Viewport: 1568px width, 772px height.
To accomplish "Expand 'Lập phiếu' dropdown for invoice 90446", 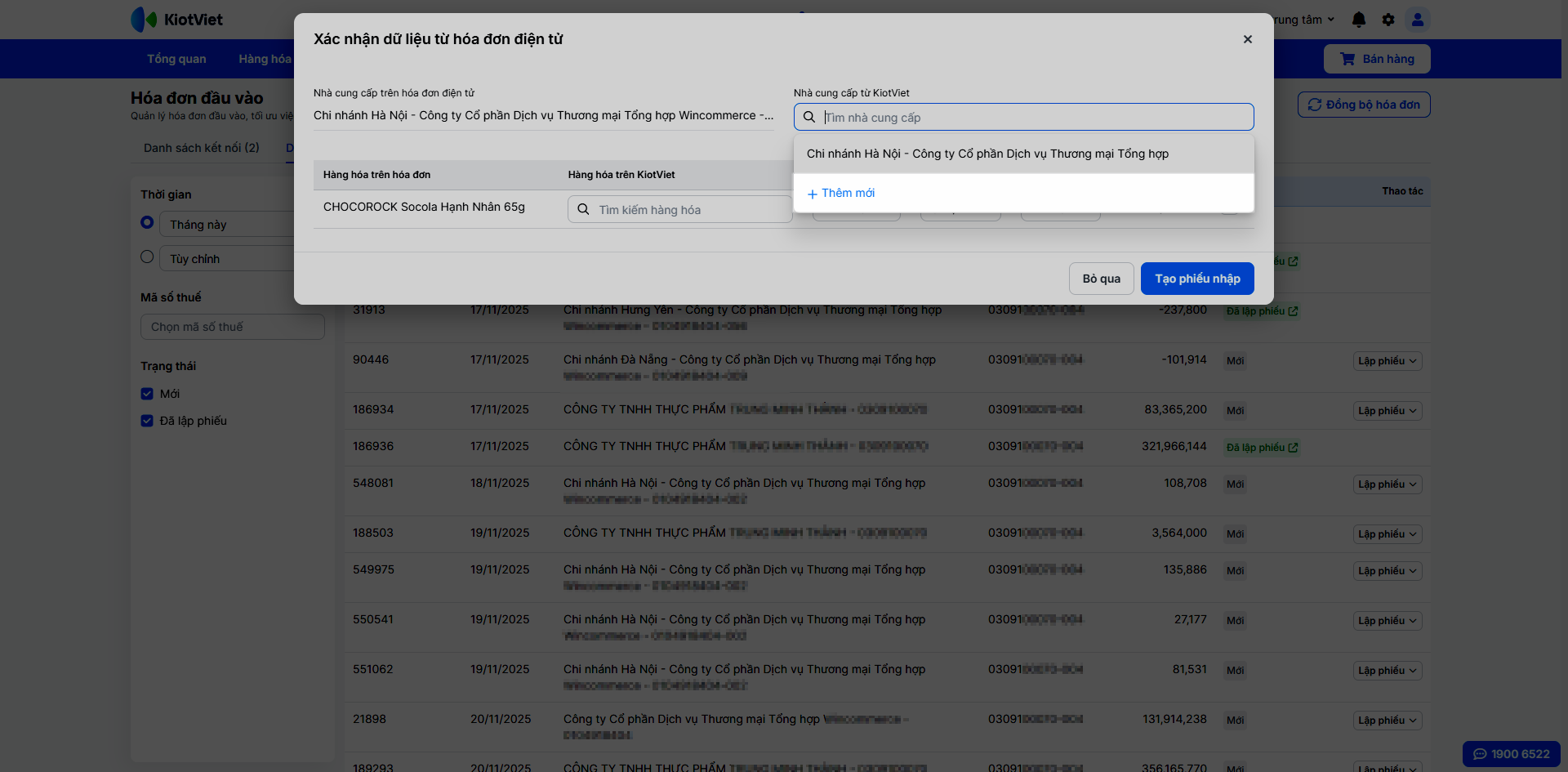I will pyautogui.click(x=1388, y=361).
